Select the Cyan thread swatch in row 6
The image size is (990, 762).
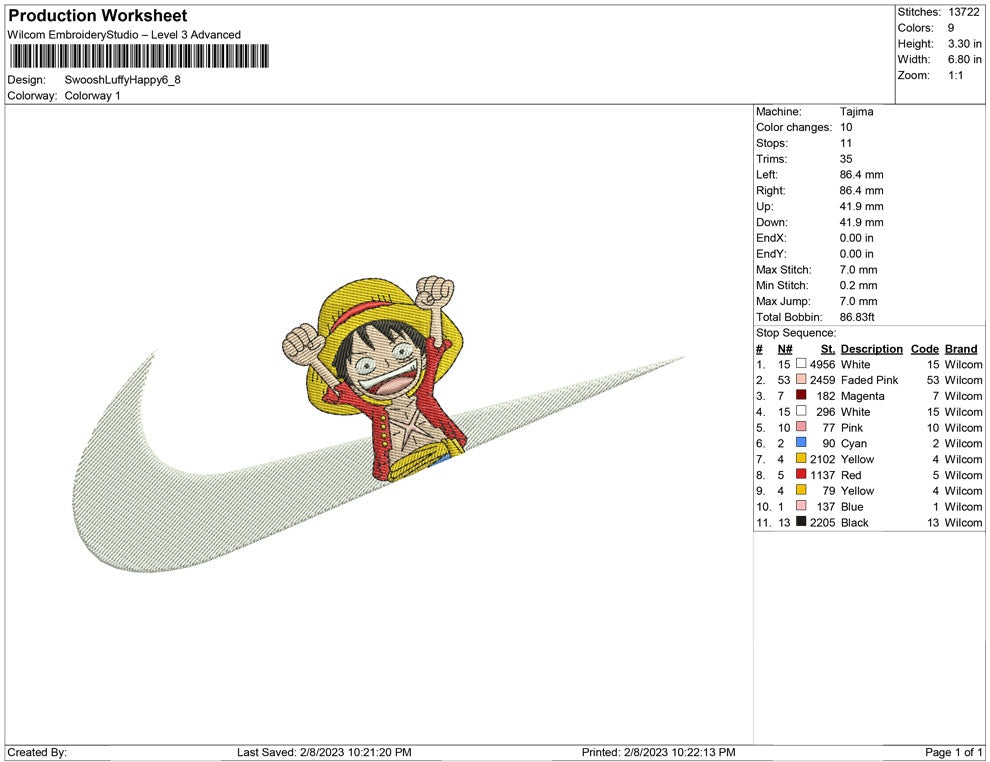pyautogui.click(x=800, y=444)
